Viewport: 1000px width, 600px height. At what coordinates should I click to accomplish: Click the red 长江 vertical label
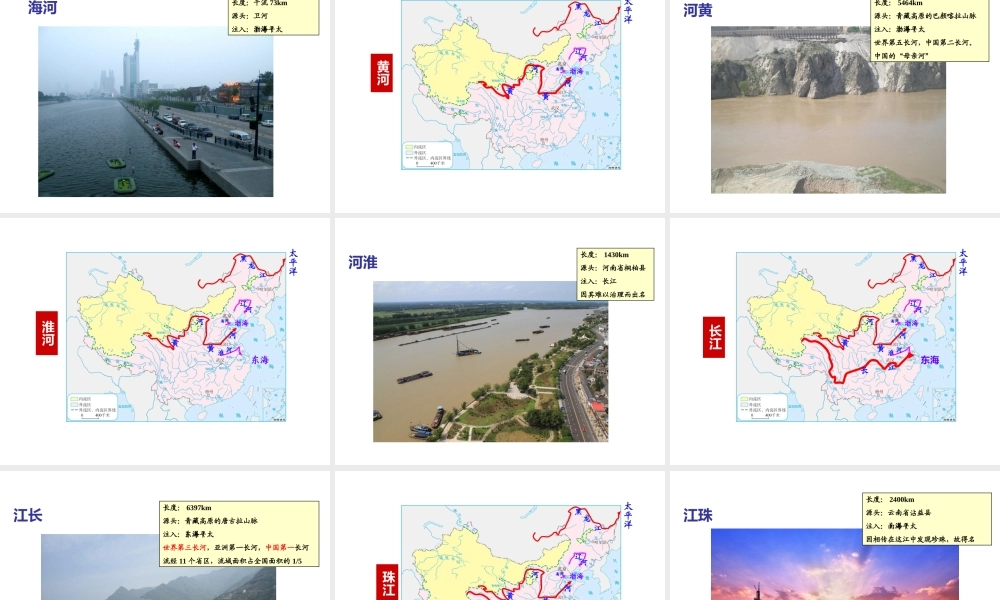(714, 337)
